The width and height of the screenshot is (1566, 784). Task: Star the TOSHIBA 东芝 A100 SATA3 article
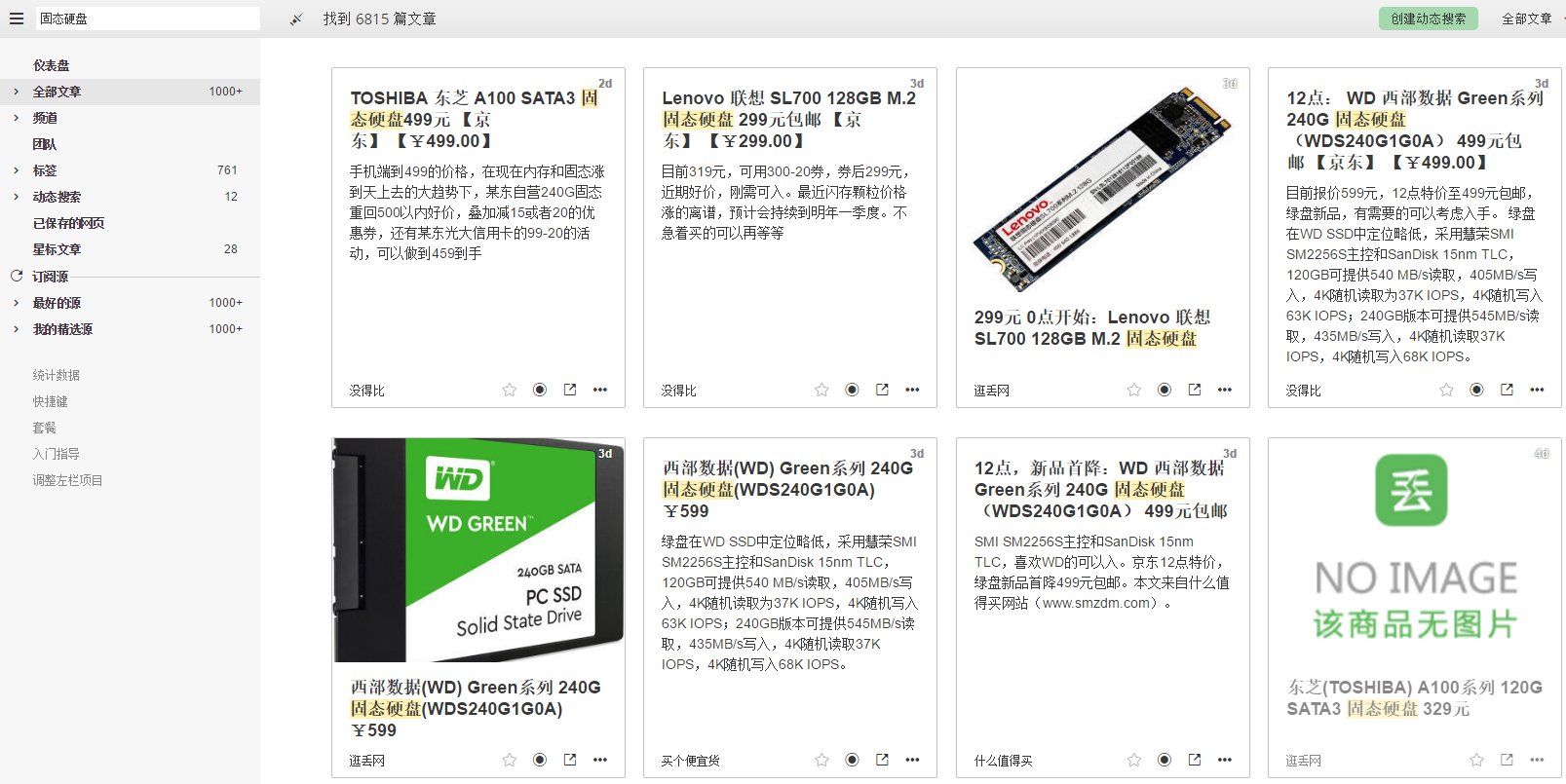tap(510, 390)
